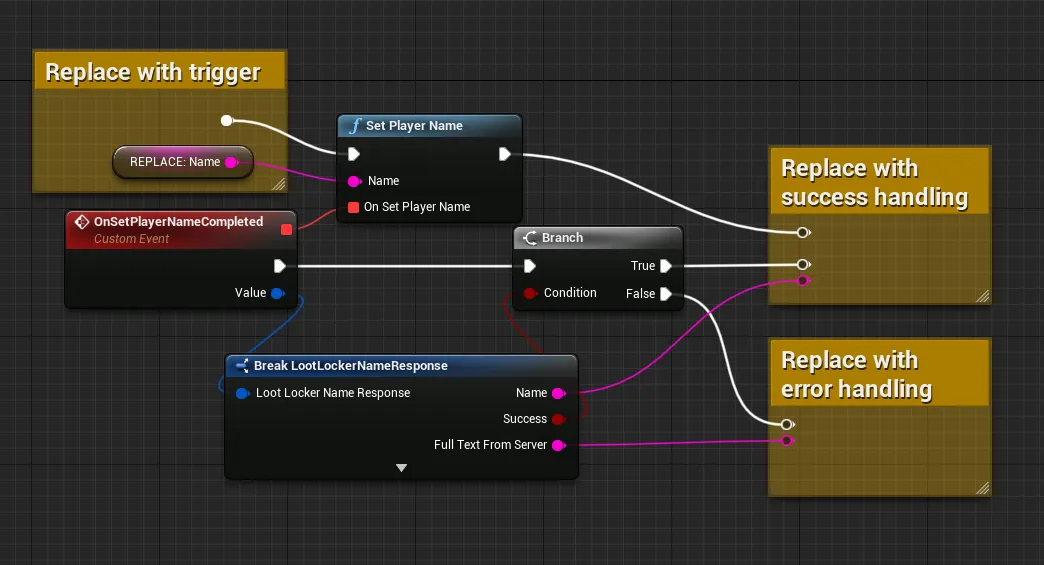Click the OnSetPlayerNameCompleted red delegate output pin

286,230
